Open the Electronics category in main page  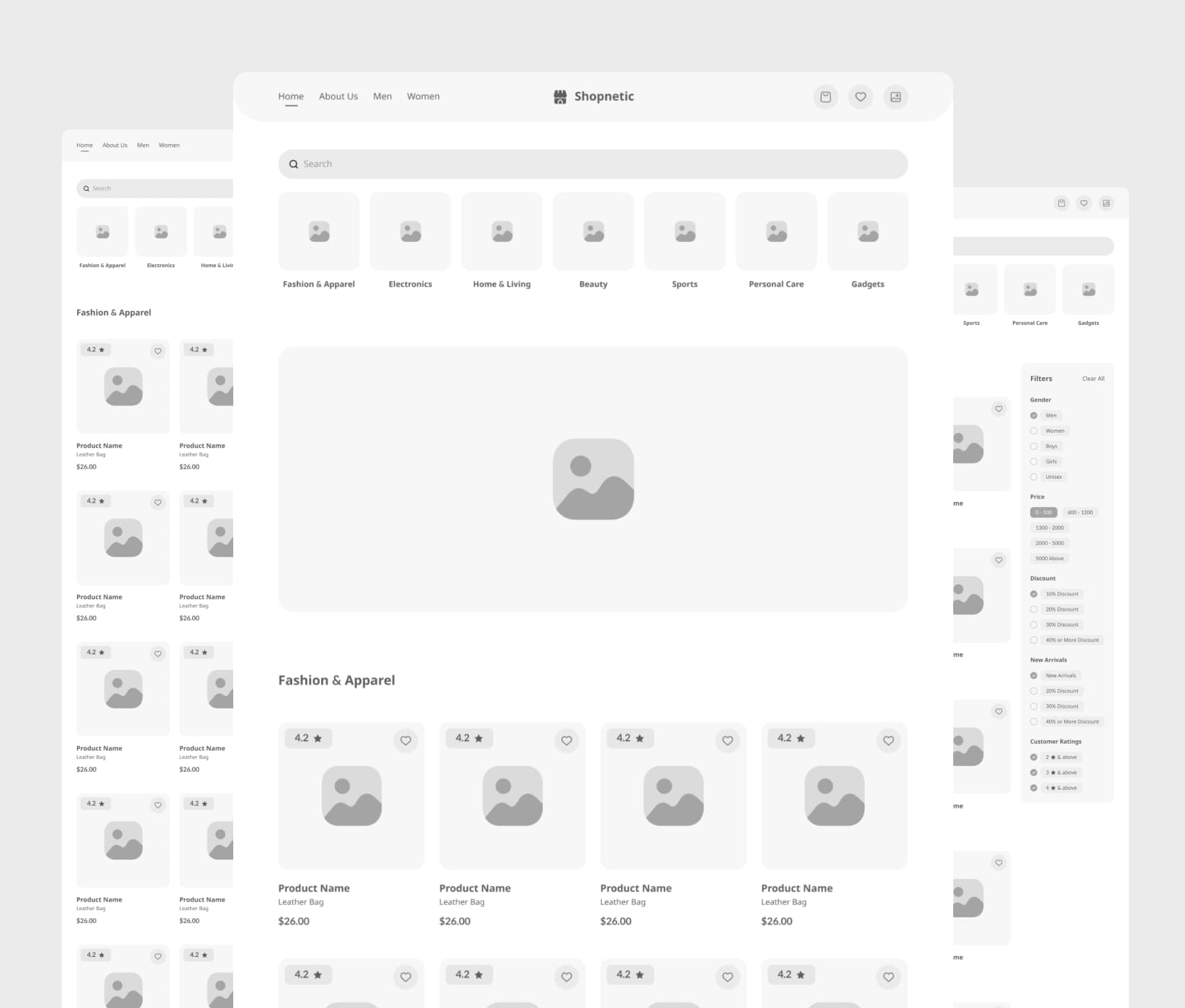coord(410,232)
